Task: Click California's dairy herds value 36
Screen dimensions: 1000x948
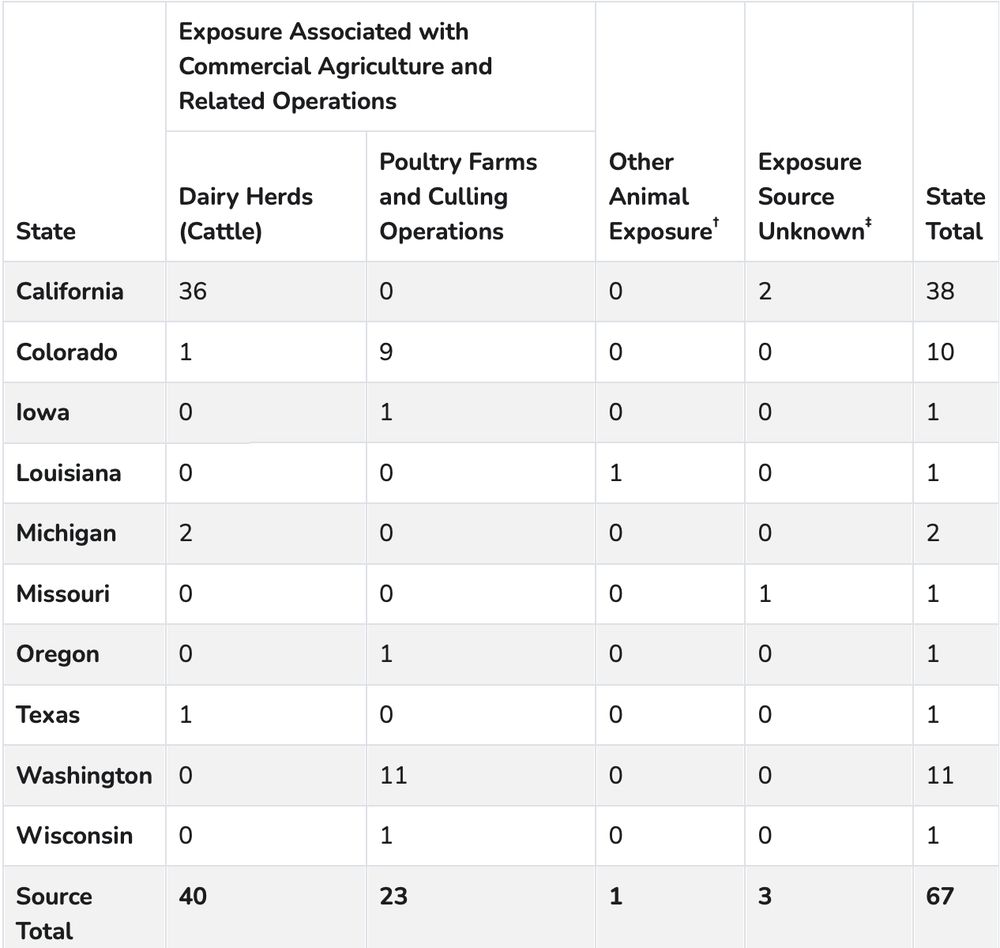Action: click(193, 291)
